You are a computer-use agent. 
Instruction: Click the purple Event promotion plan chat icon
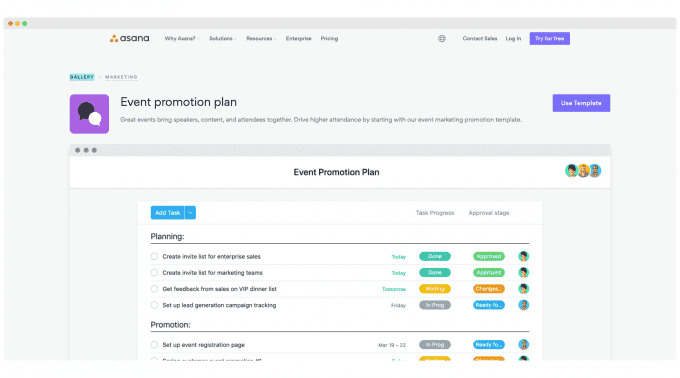tap(89, 114)
